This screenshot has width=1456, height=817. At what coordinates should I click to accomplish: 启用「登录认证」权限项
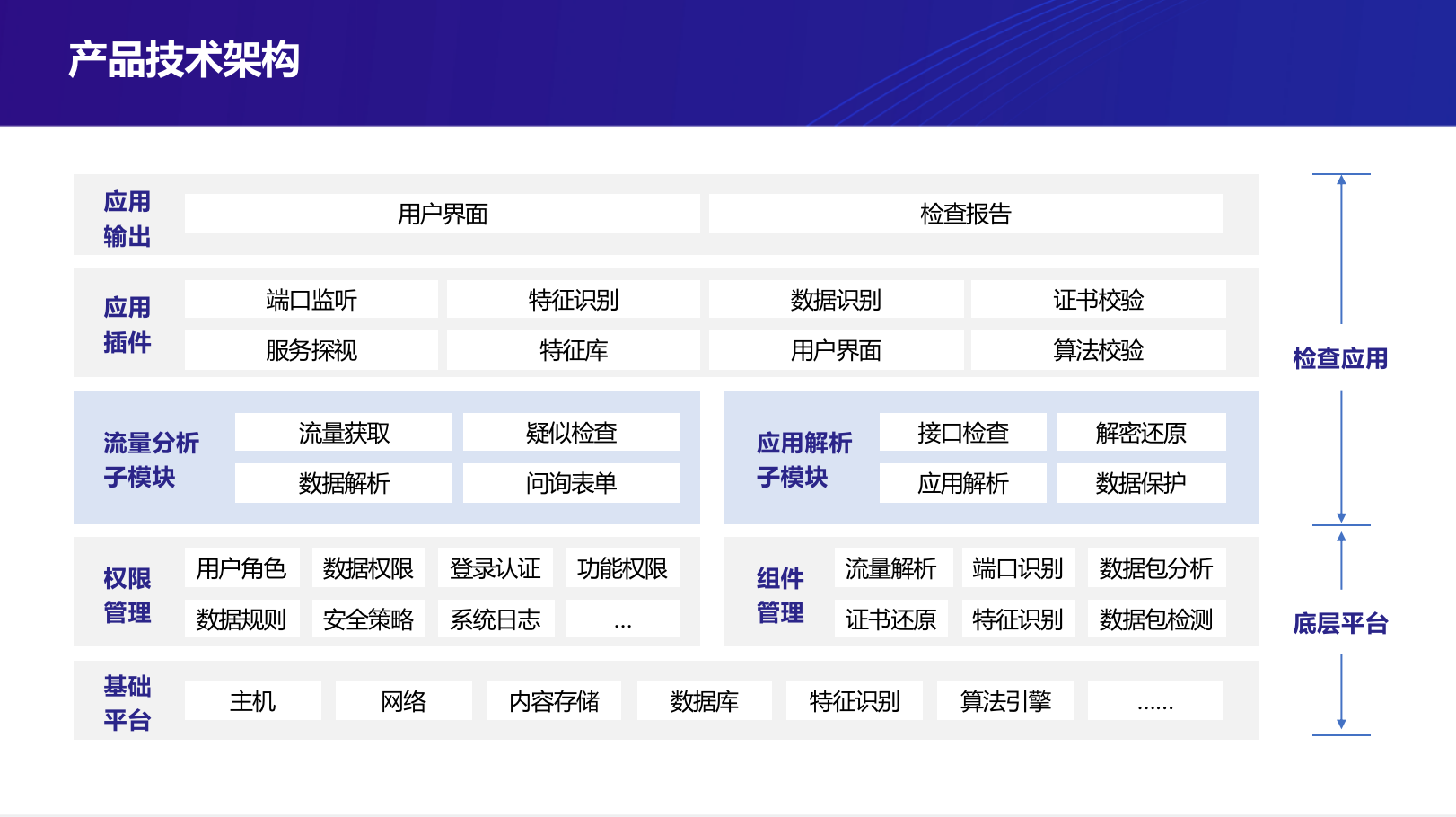[x=496, y=567]
